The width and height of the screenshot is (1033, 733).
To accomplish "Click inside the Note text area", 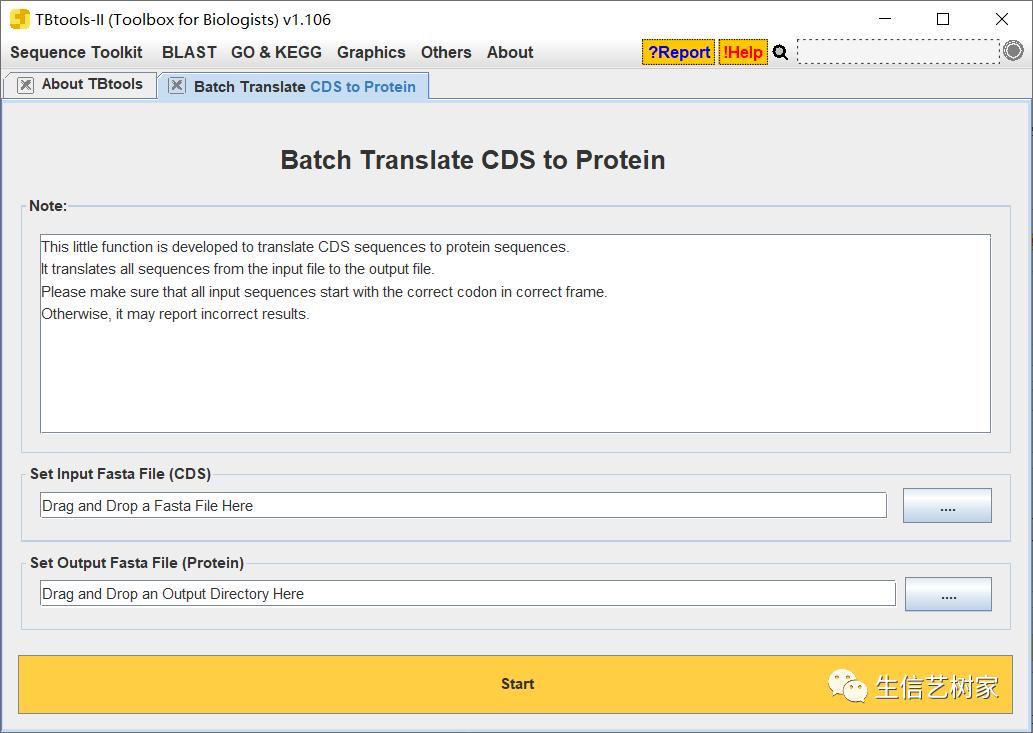I will [515, 333].
